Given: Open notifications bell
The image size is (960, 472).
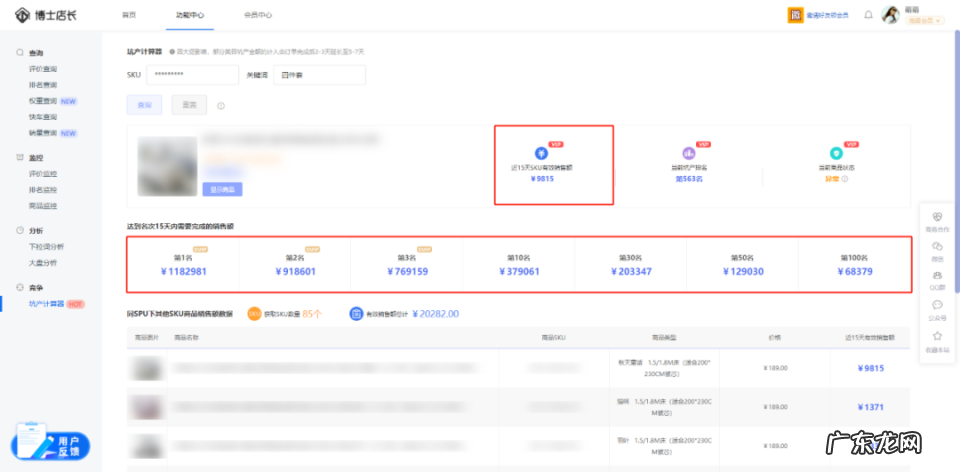Looking at the screenshot, I should (x=868, y=15).
